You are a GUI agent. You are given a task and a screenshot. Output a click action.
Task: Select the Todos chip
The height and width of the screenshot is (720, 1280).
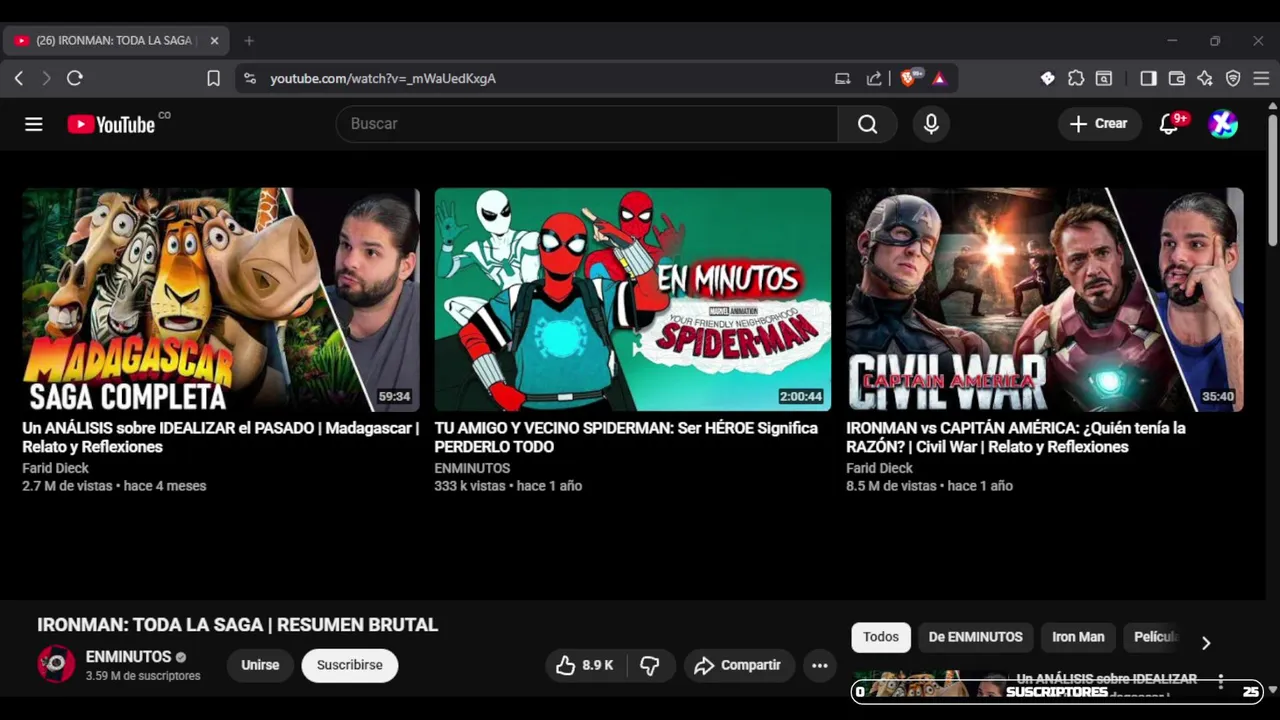pyautogui.click(x=881, y=637)
